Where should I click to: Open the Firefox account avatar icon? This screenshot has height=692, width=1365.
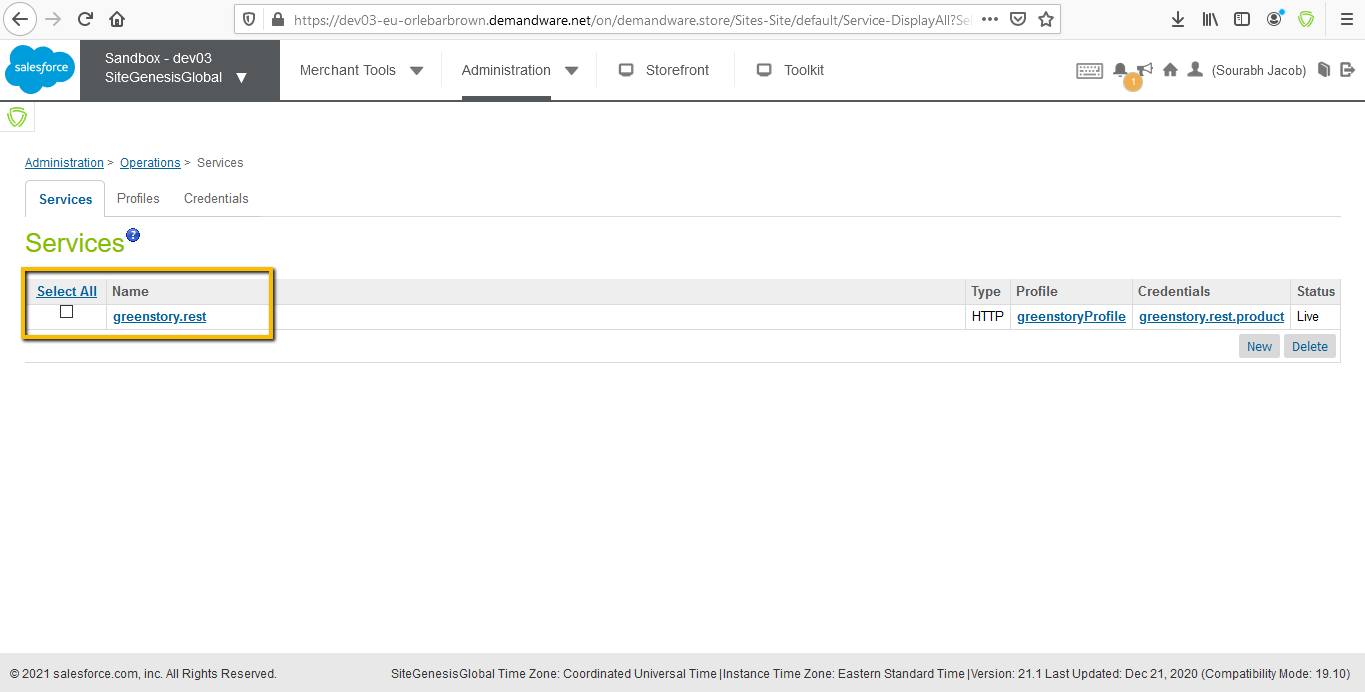[1274, 19]
